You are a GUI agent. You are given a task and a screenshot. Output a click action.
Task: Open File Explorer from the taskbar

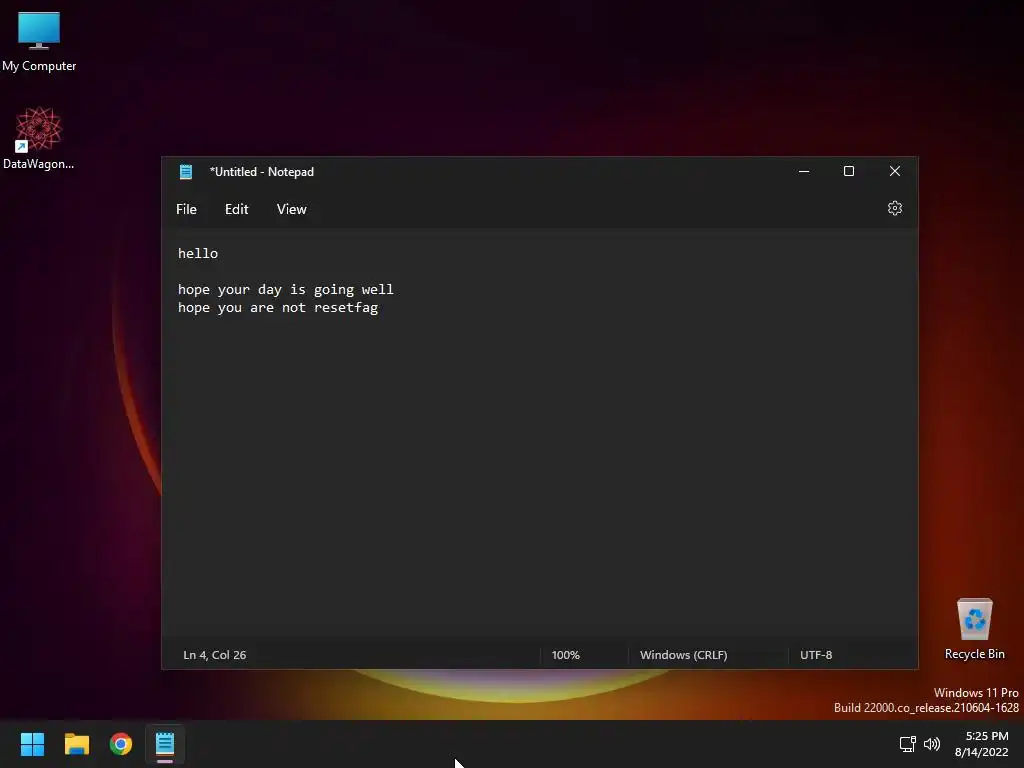pyautogui.click(x=76, y=744)
